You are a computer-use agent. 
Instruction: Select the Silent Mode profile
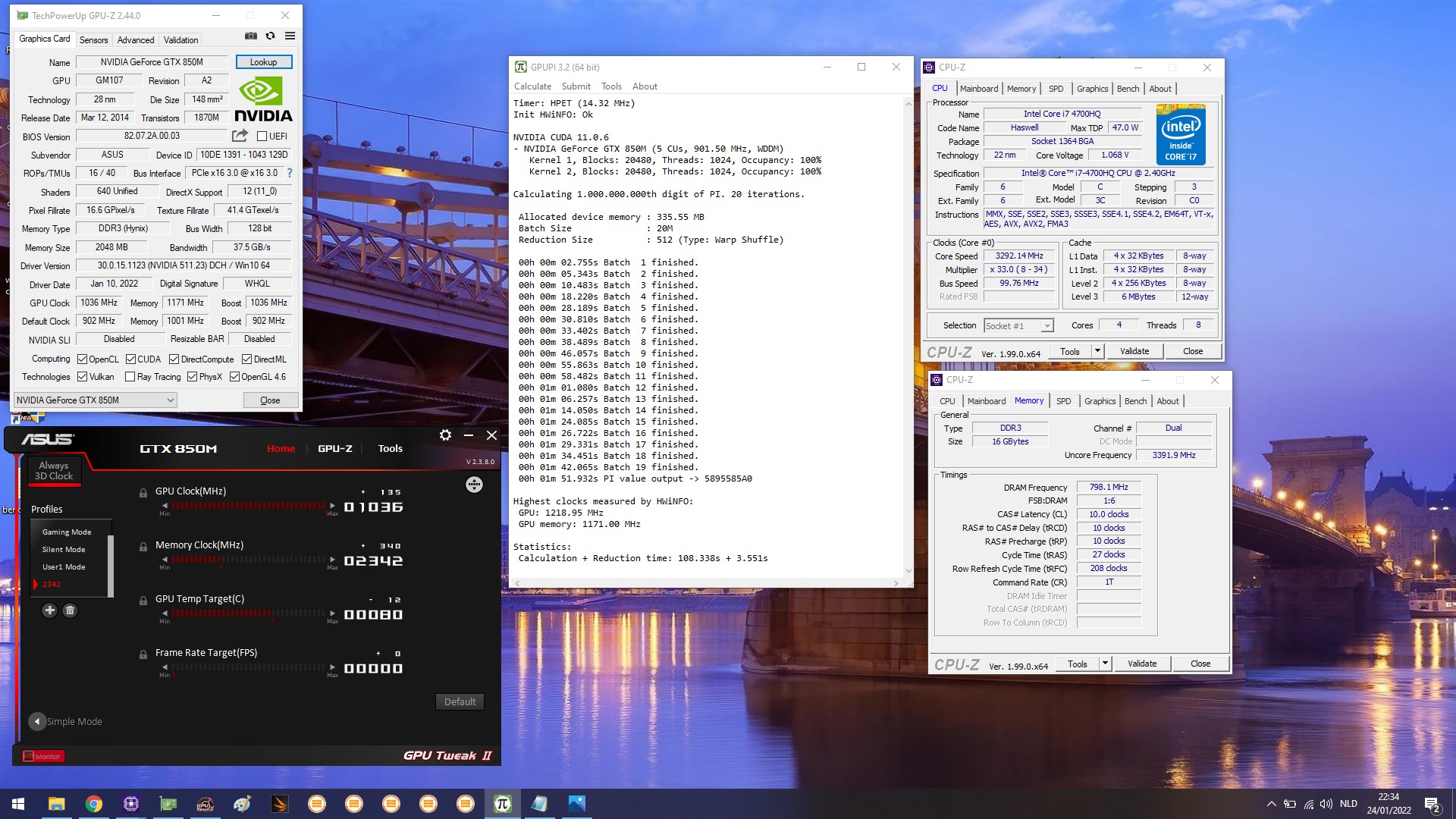pyautogui.click(x=64, y=550)
